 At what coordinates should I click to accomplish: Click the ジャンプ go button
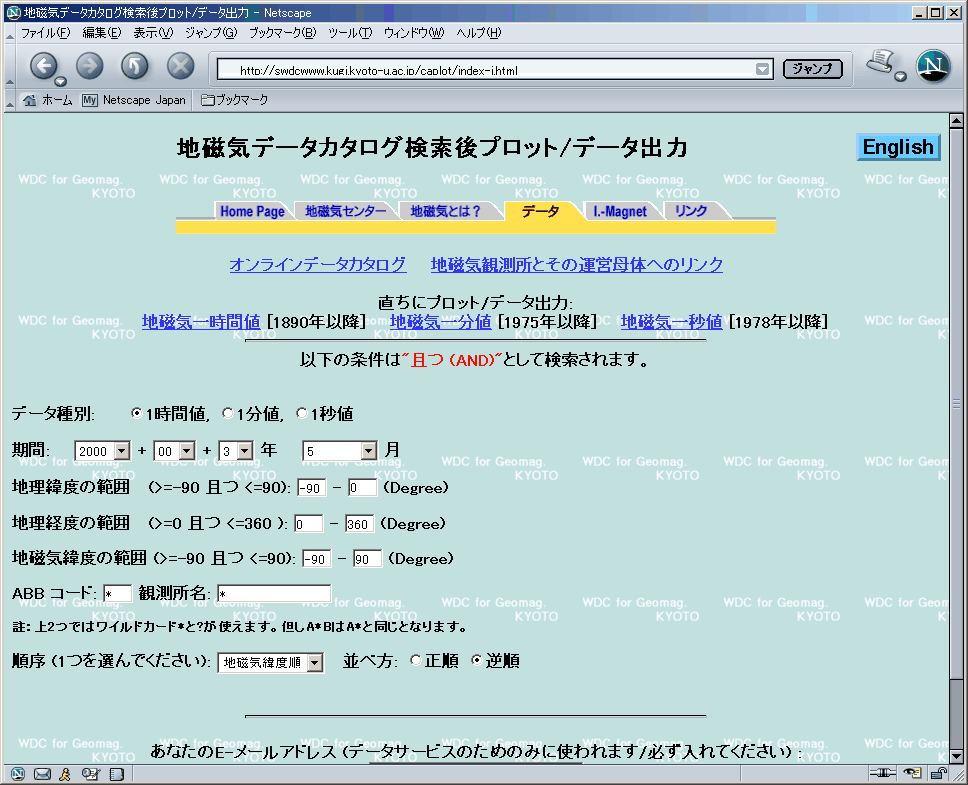[812, 69]
